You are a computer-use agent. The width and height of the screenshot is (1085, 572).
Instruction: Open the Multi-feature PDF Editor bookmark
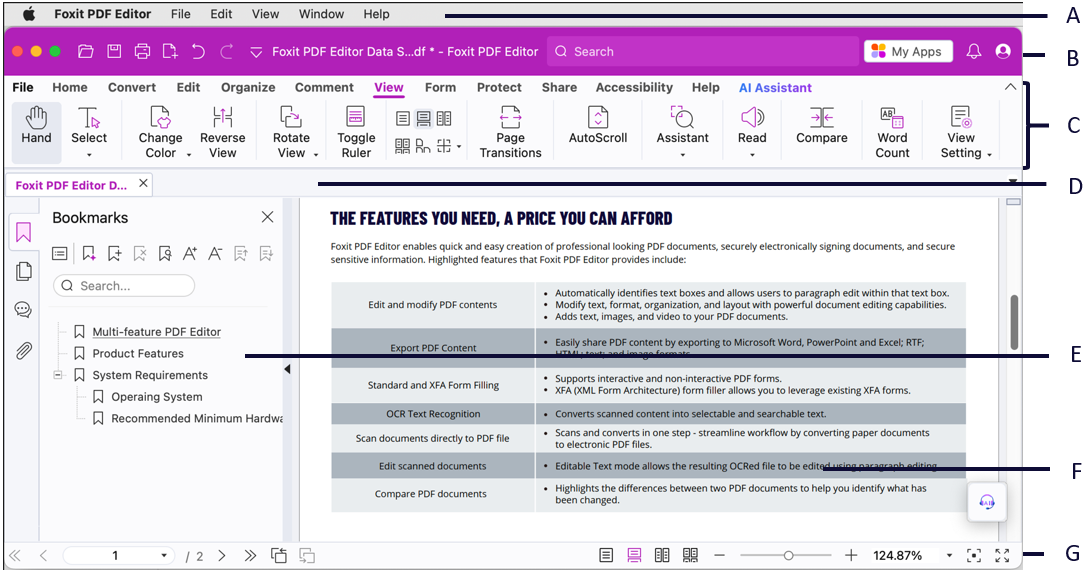[156, 332]
